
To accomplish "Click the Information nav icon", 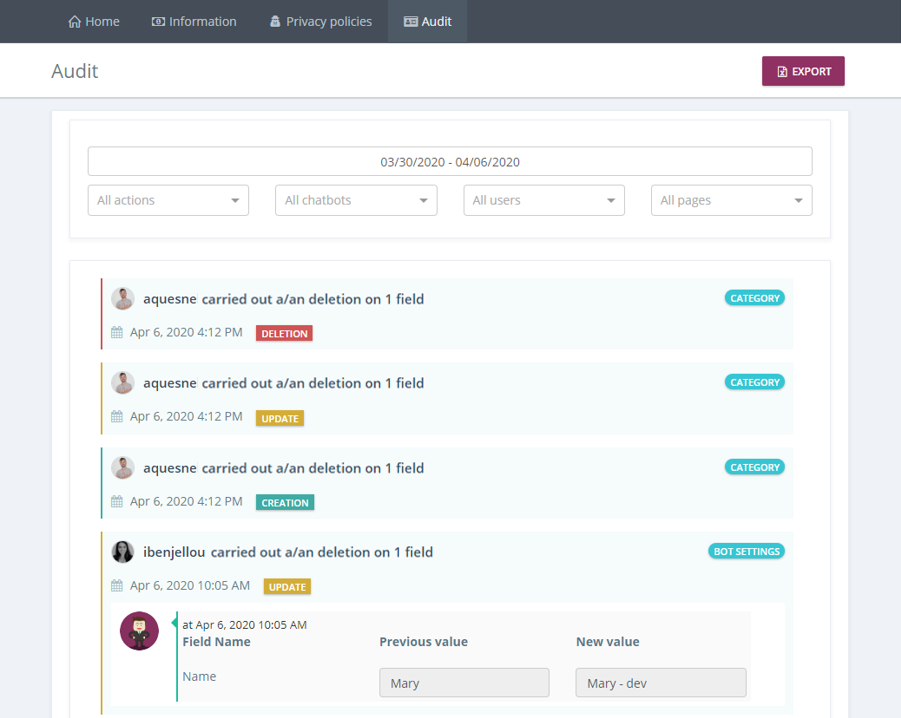I will [158, 22].
